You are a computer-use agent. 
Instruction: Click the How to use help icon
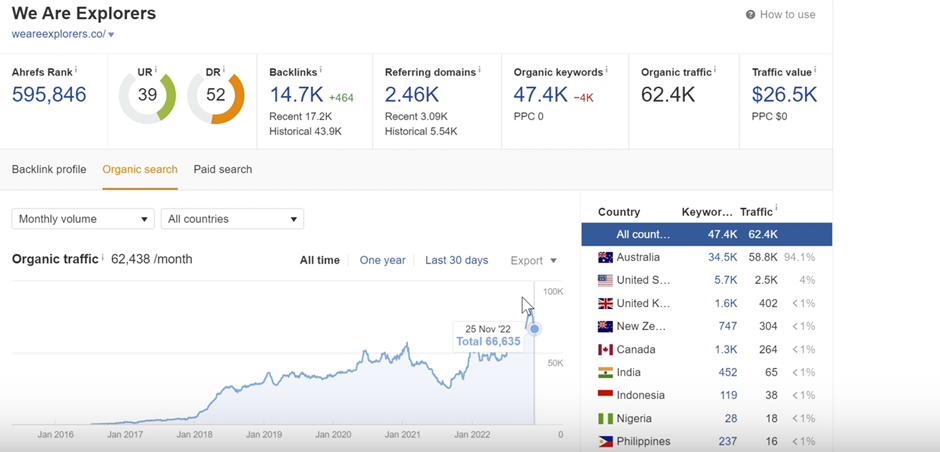click(751, 15)
